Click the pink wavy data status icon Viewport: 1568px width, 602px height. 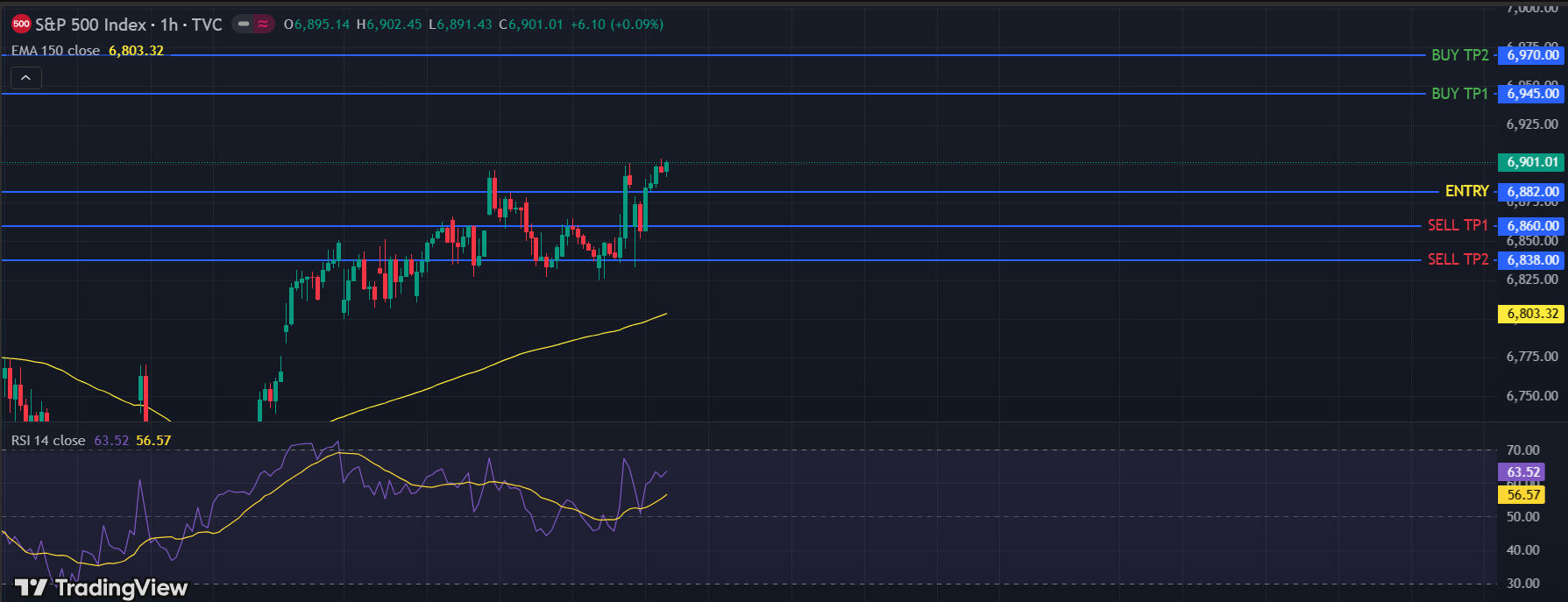(x=263, y=25)
